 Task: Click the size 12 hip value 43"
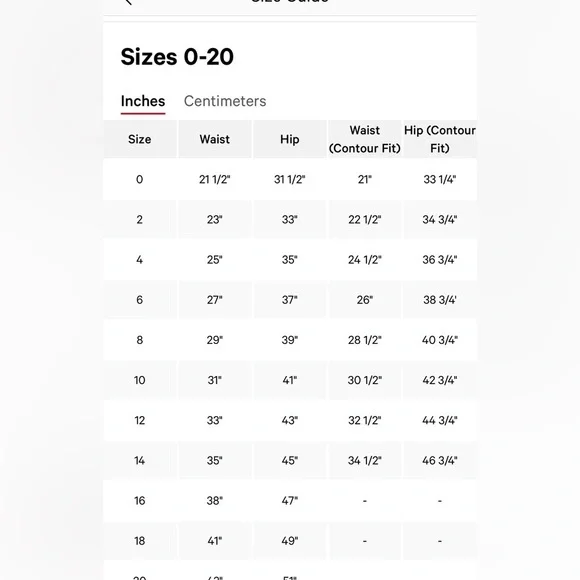290,420
